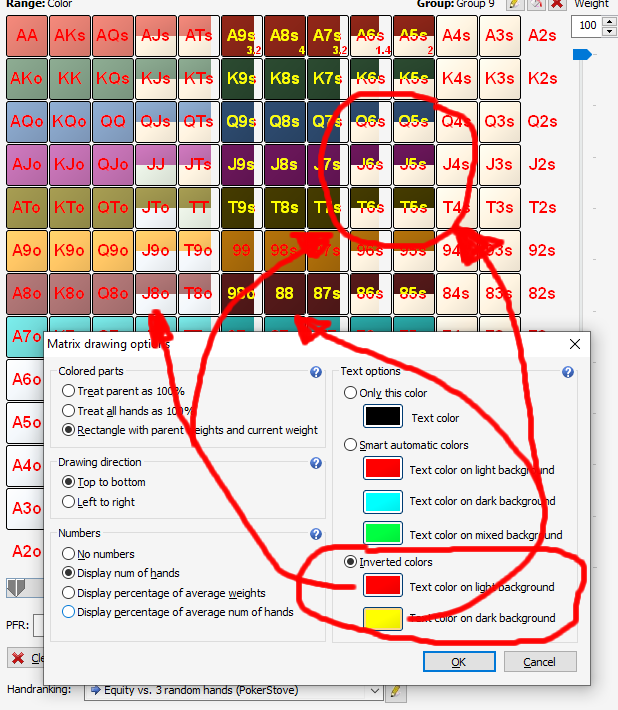Open help for Drawing direction section
The image size is (618, 710).
coord(316,463)
